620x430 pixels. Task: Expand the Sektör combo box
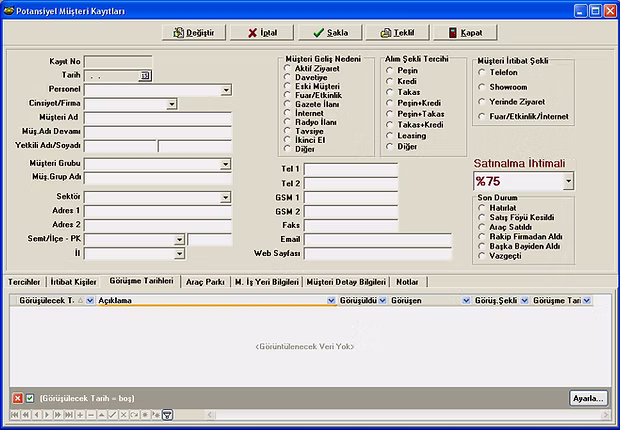(x=226, y=197)
